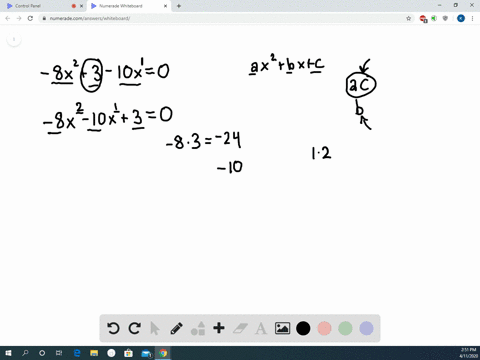View site security lock info
480x360 pixels.
click(44, 18)
